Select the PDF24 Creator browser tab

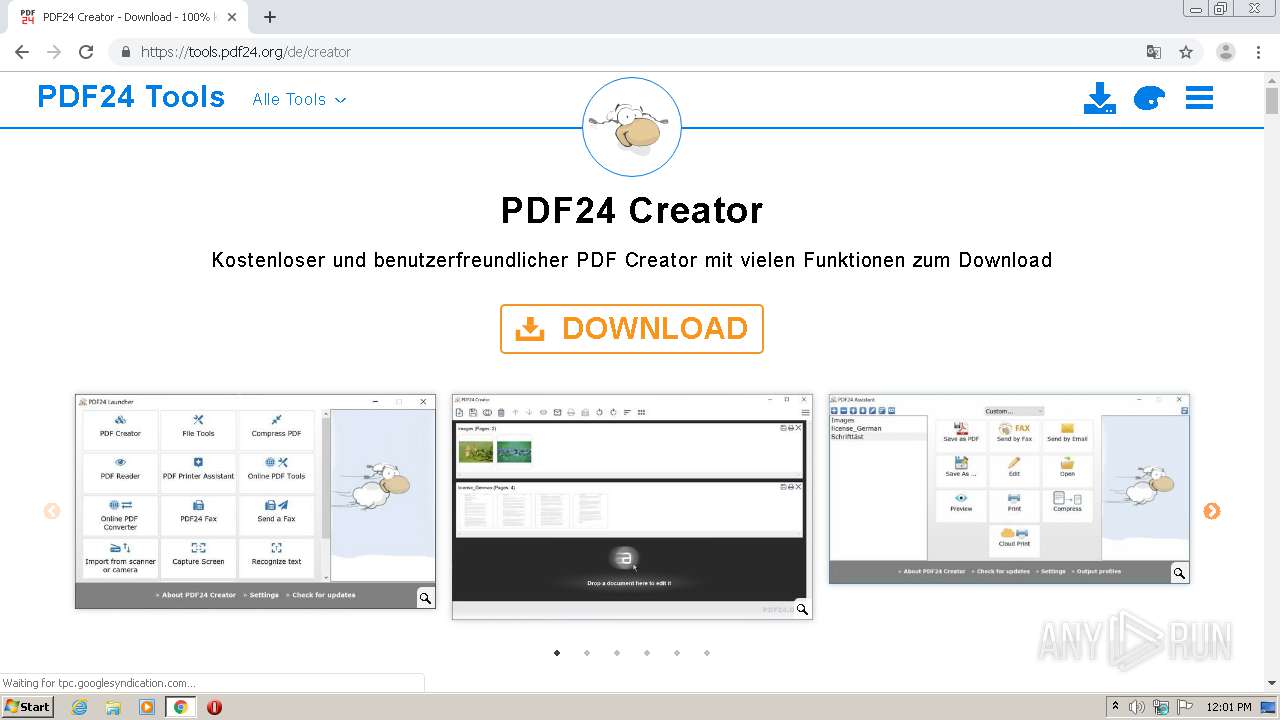click(128, 17)
